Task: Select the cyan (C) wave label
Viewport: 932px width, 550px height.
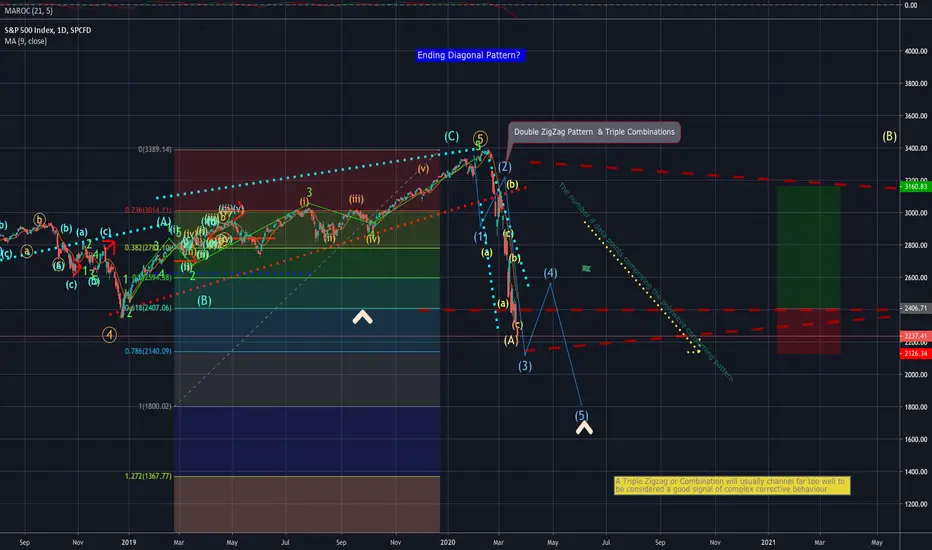Action: coord(451,136)
